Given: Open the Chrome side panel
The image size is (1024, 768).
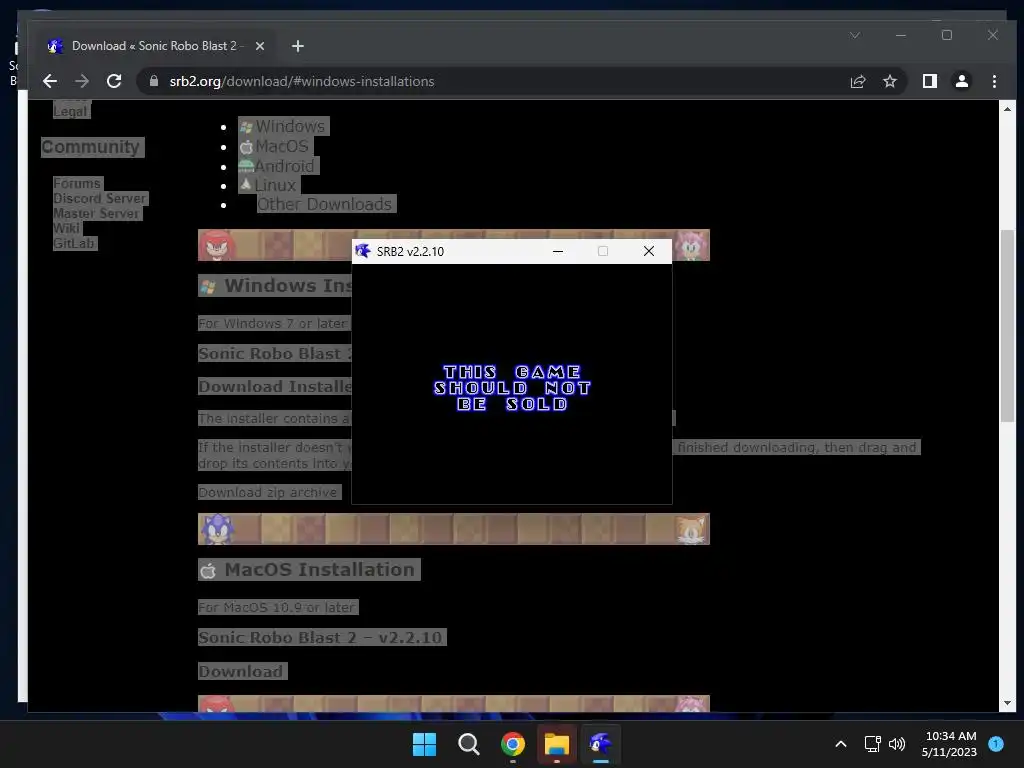Looking at the screenshot, I should [x=929, y=81].
